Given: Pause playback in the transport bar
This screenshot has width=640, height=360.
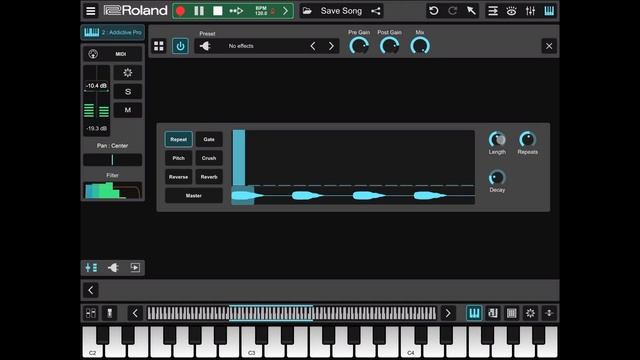Looking at the screenshot, I should pos(199,11).
